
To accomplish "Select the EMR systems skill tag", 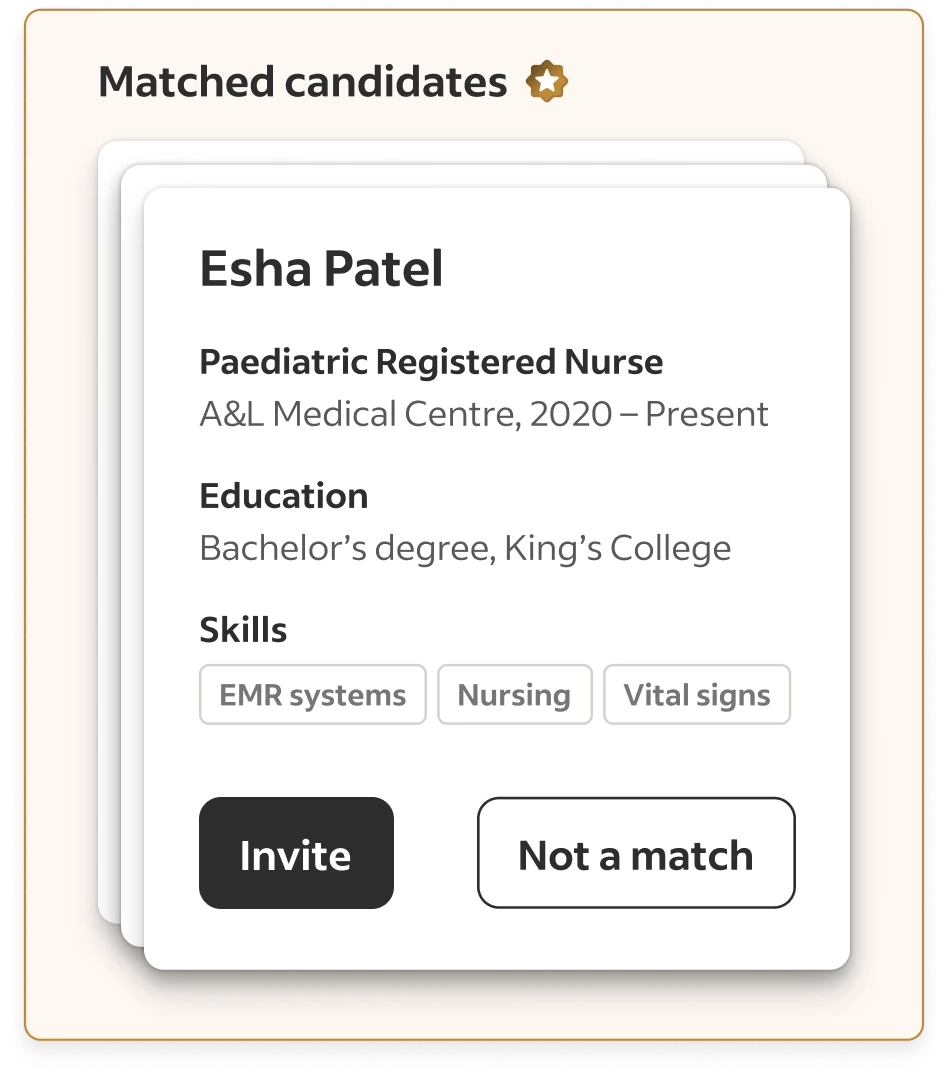I will pos(313,695).
